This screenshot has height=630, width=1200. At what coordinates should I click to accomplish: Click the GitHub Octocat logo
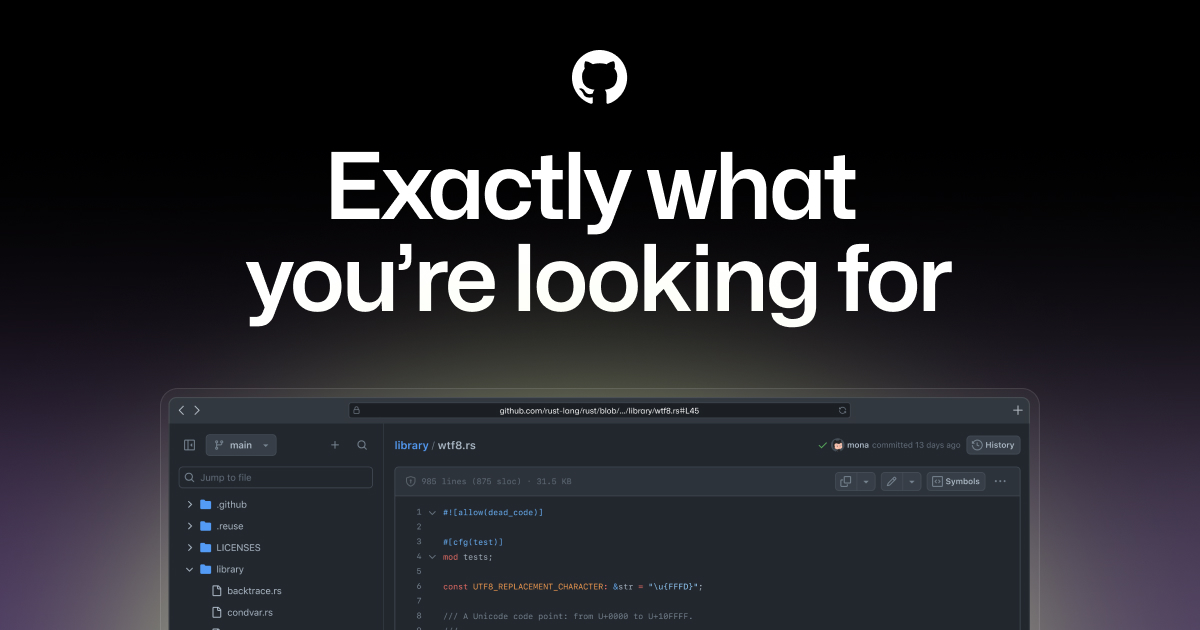(x=599, y=78)
